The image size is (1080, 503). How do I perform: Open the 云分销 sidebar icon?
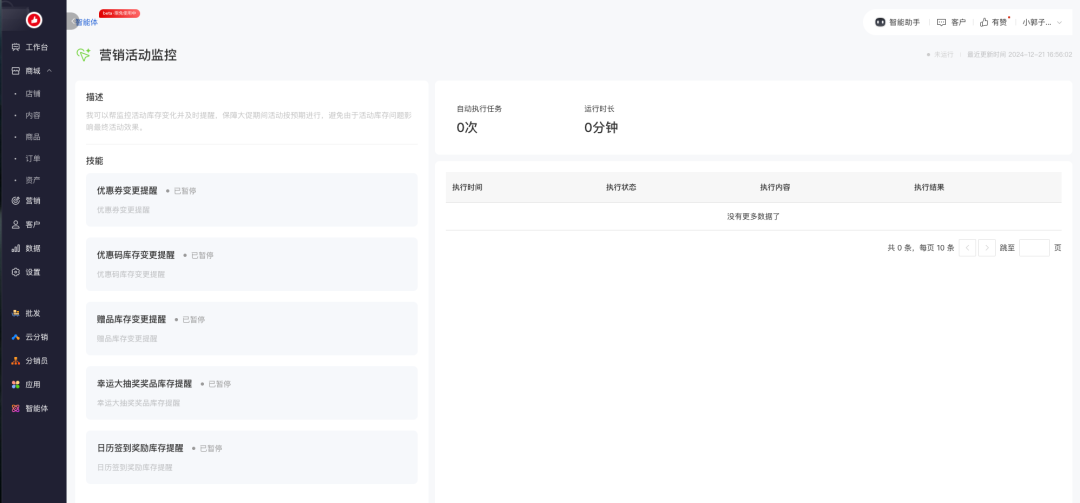[16, 337]
